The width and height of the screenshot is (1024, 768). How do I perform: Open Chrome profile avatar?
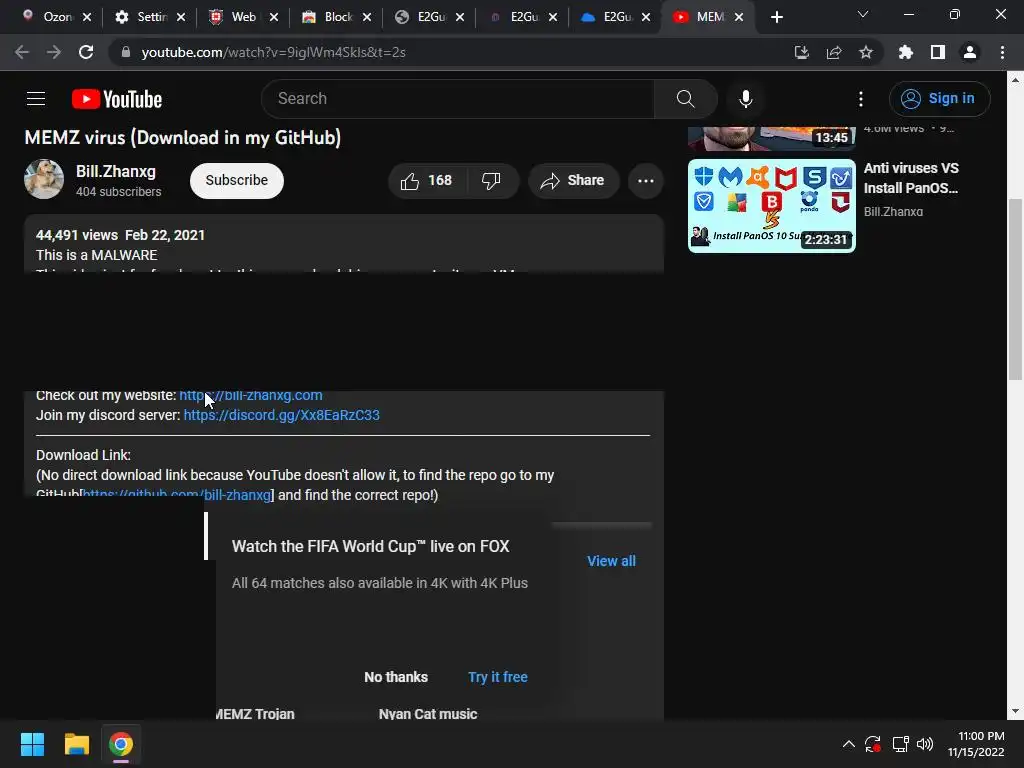tap(970, 52)
